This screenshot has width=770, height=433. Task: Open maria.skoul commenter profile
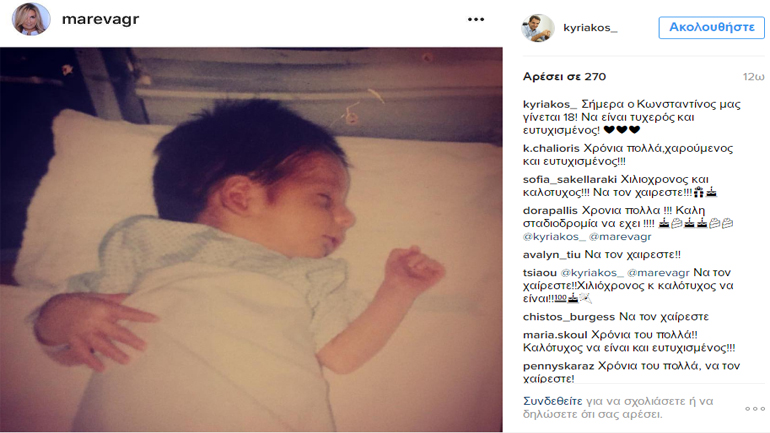click(x=555, y=335)
